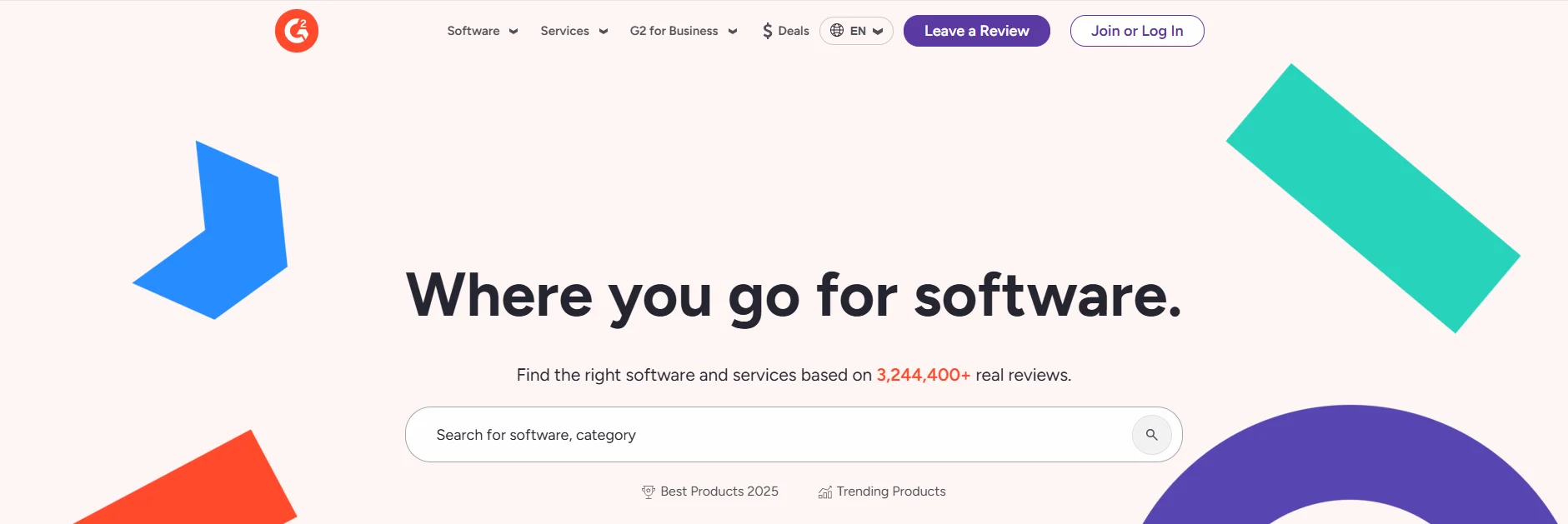Click the dollar sign icon beside Deals

[767, 31]
